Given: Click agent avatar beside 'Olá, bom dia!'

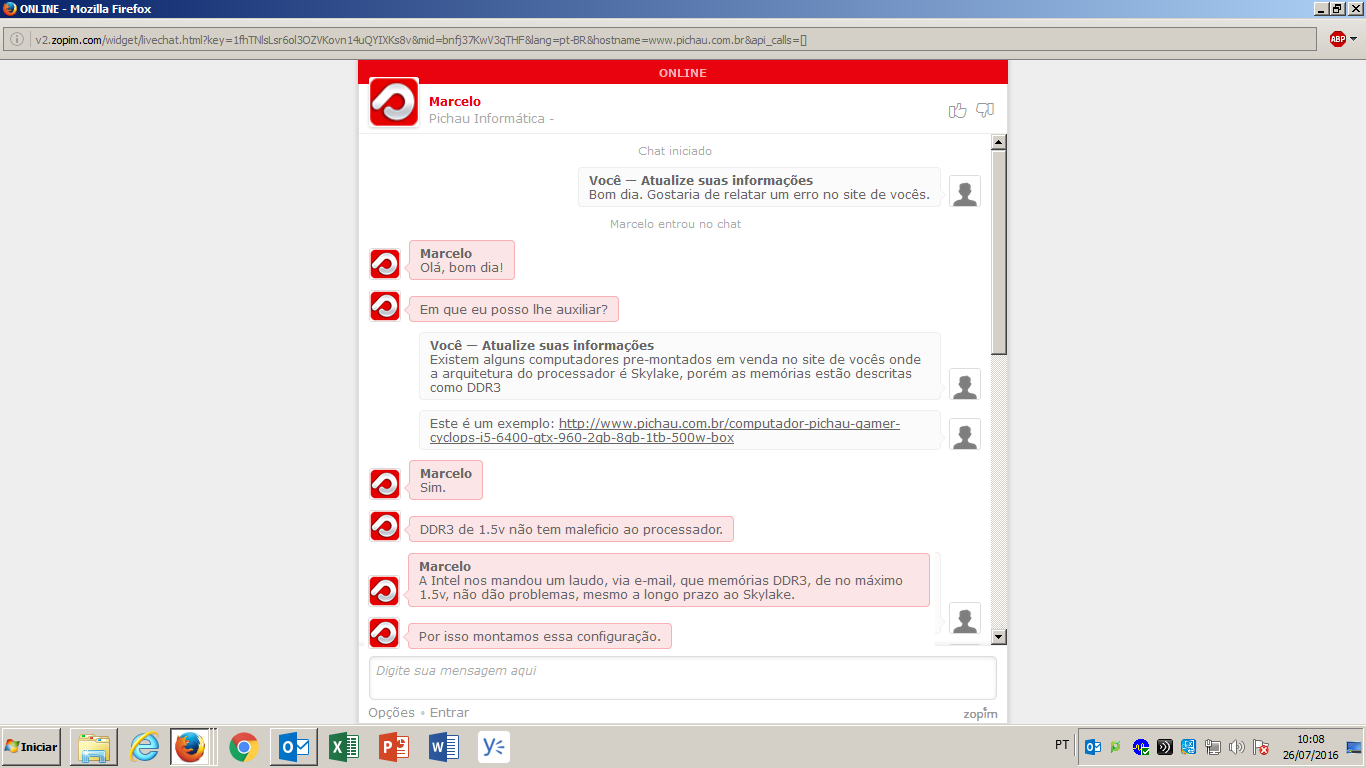Looking at the screenshot, I should coord(385,264).
